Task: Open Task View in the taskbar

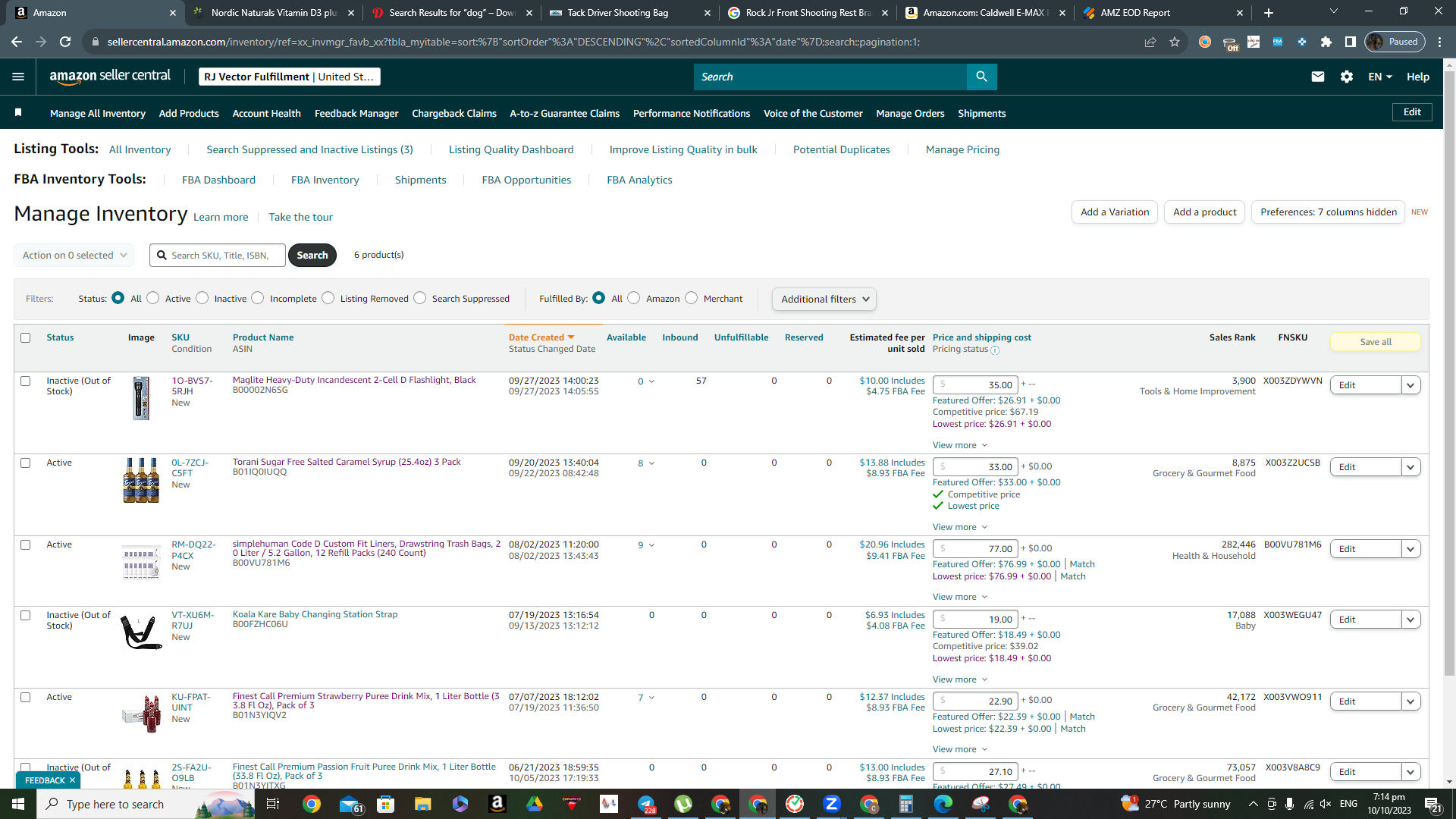Action: (x=273, y=804)
